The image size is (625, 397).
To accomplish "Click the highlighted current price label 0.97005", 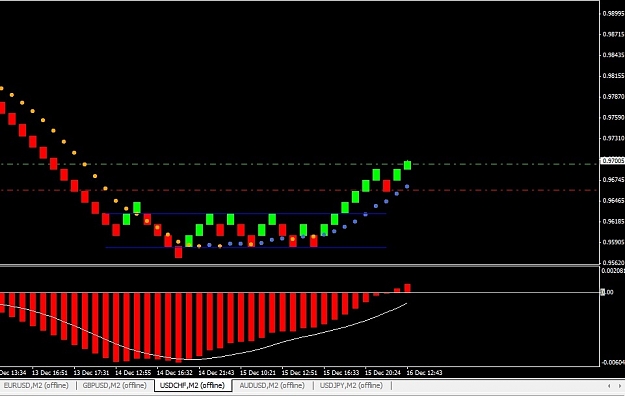I will coord(613,161).
